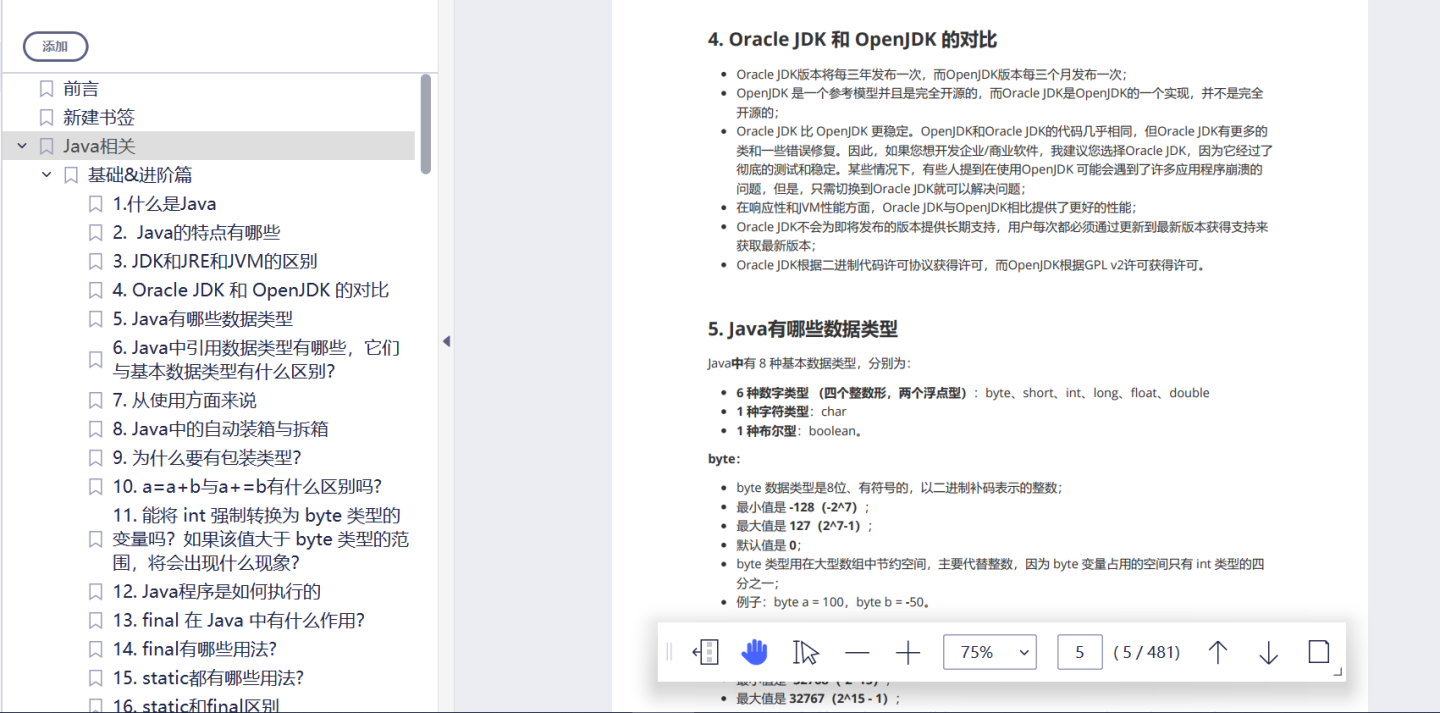Collapse the Java相关 bookmark node
The height and width of the screenshot is (713, 1440).
point(22,145)
